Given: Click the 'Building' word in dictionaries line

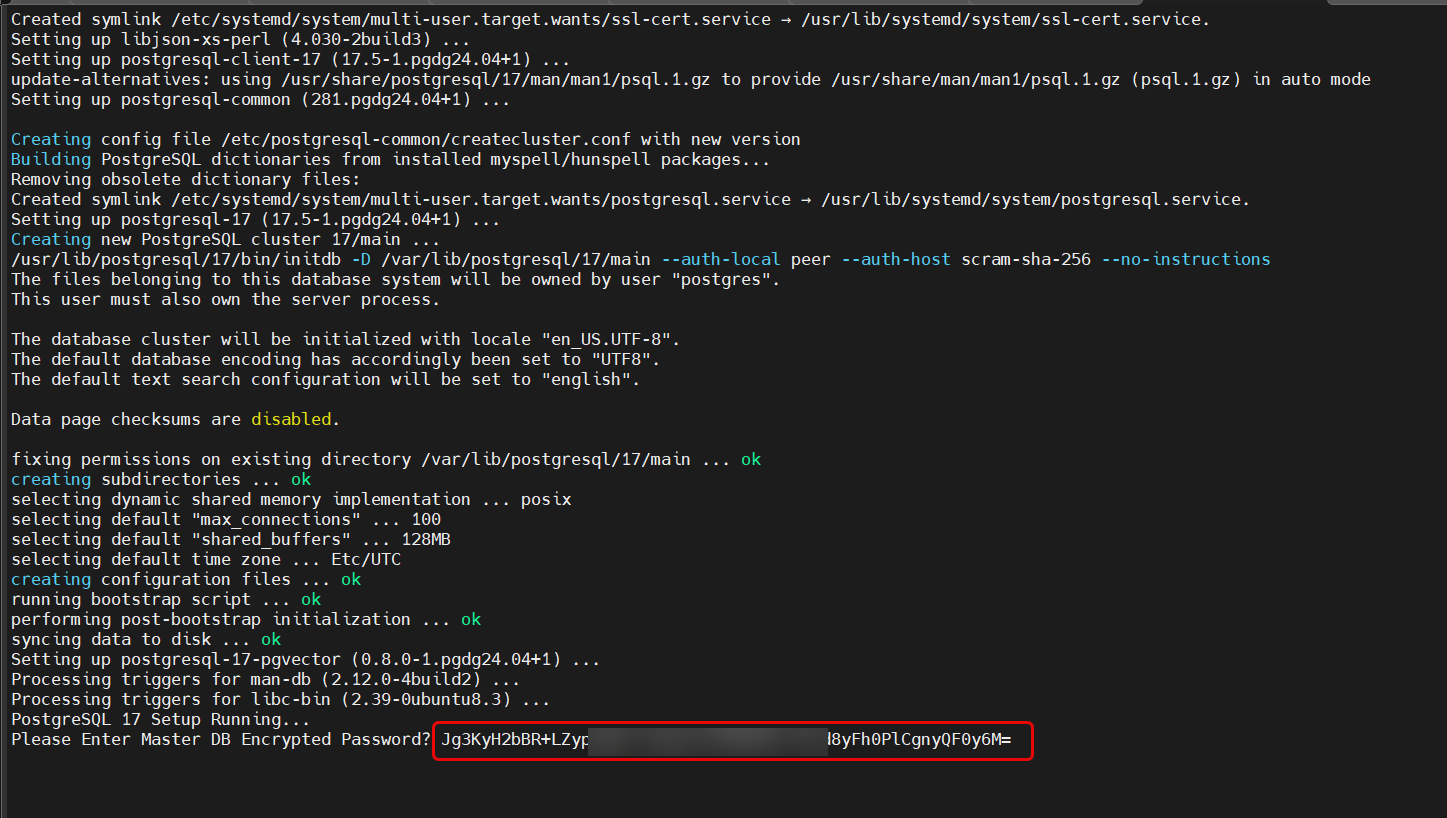Looking at the screenshot, I should pos(50,160).
